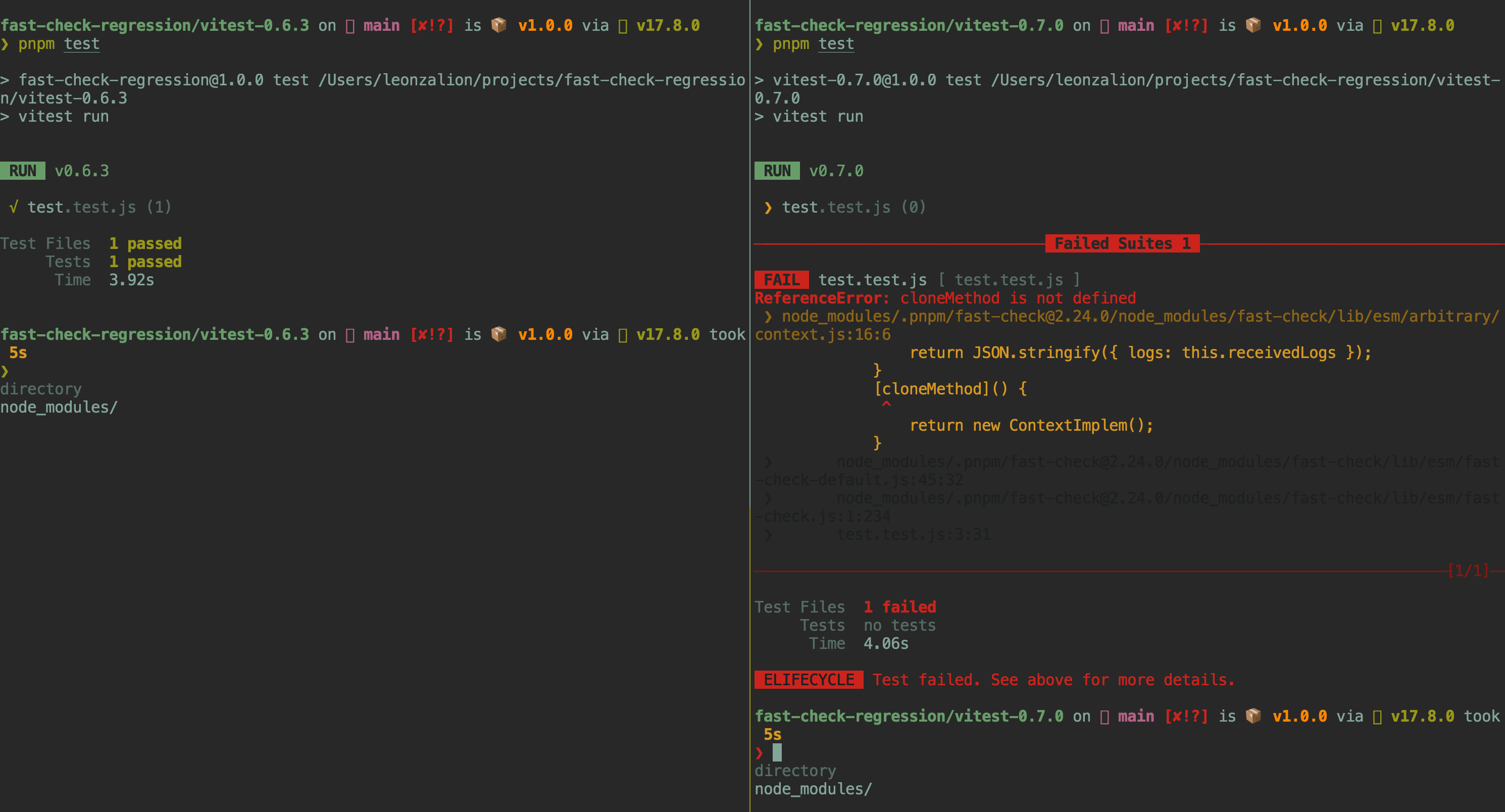Click the dim 'test.test.js:3:31' stack frame
The image size is (1505, 812).
pyautogui.click(x=913, y=534)
